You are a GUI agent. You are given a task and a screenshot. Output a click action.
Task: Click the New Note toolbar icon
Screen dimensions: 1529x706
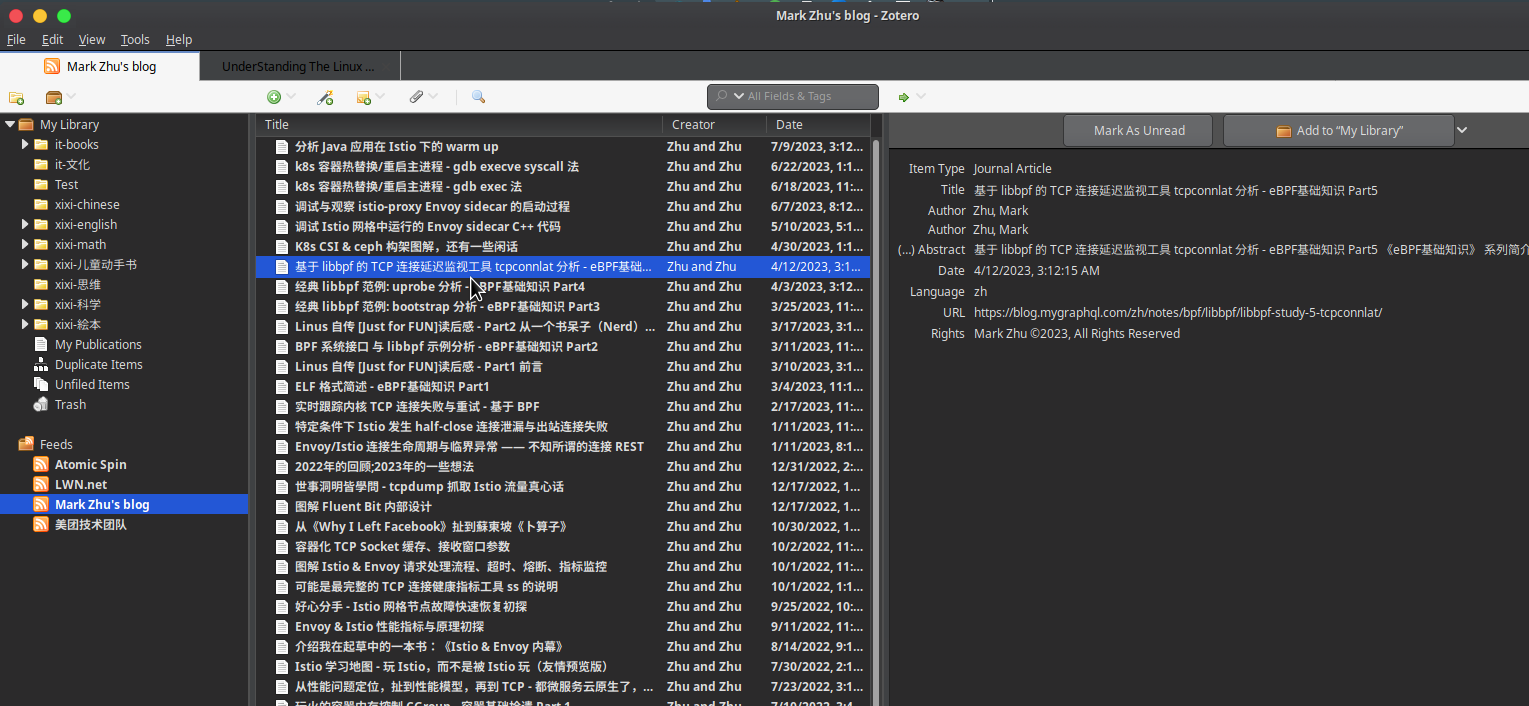pyautogui.click(x=364, y=97)
